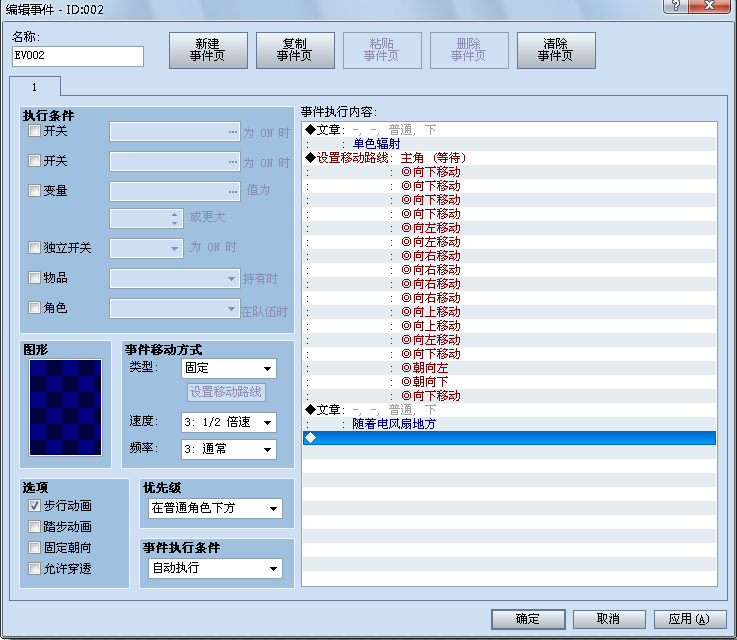Uncheck the 步行动画 option
The width and height of the screenshot is (737, 640).
[34, 506]
